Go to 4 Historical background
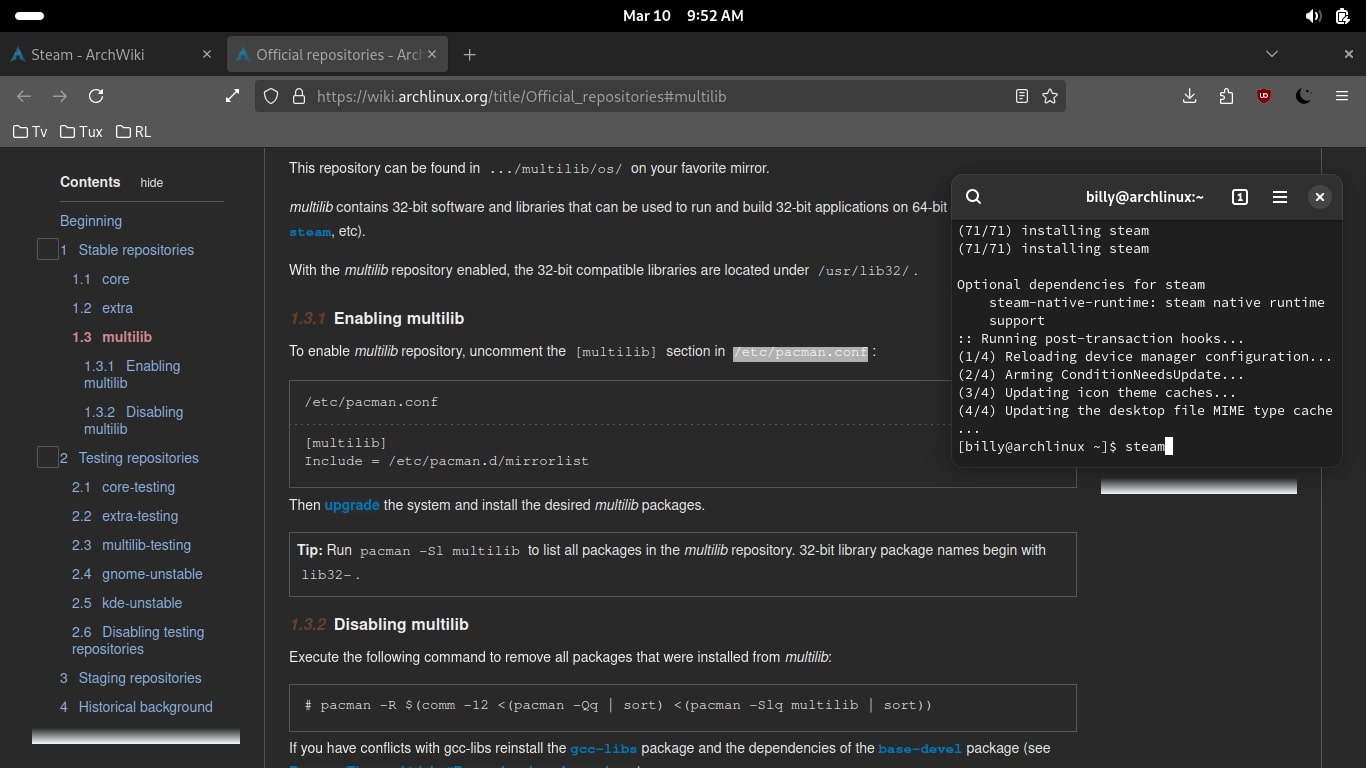The height and width of the screenshot is (768, 1366). (136, 707)
